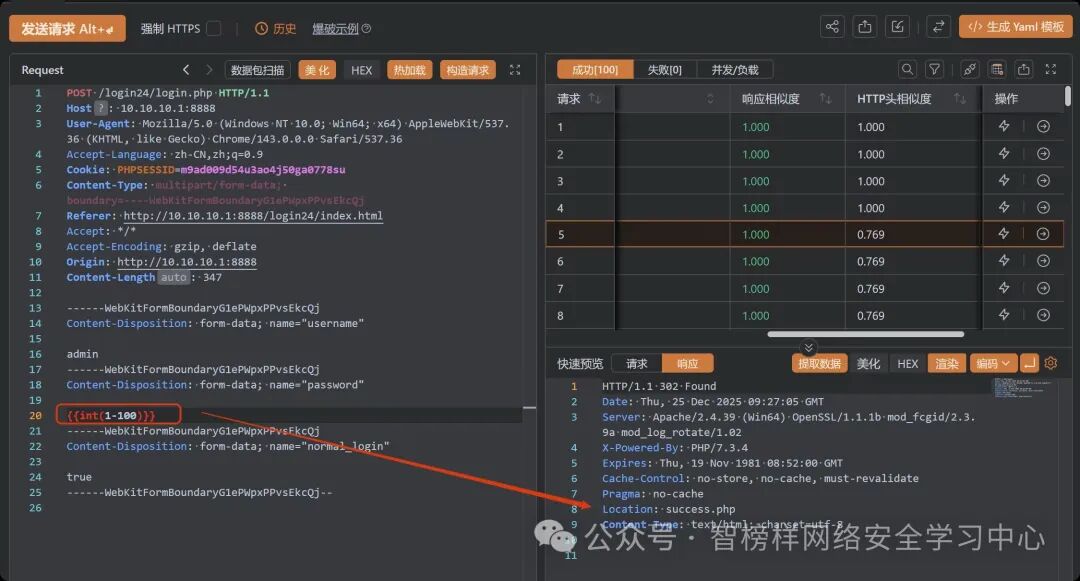Open the 编码 encoding dropdown
This screenshot has width=1080, height=581.
(x=993, y=363)
